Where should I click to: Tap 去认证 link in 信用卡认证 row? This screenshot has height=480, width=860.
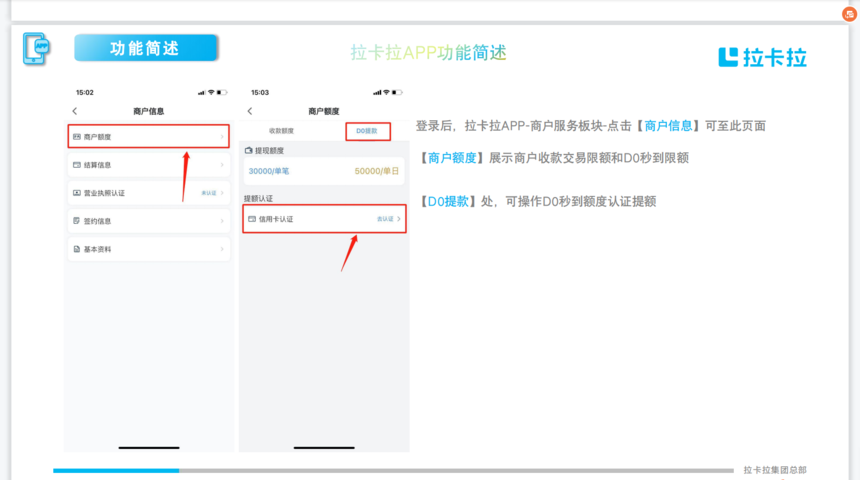tap(385, 219)
